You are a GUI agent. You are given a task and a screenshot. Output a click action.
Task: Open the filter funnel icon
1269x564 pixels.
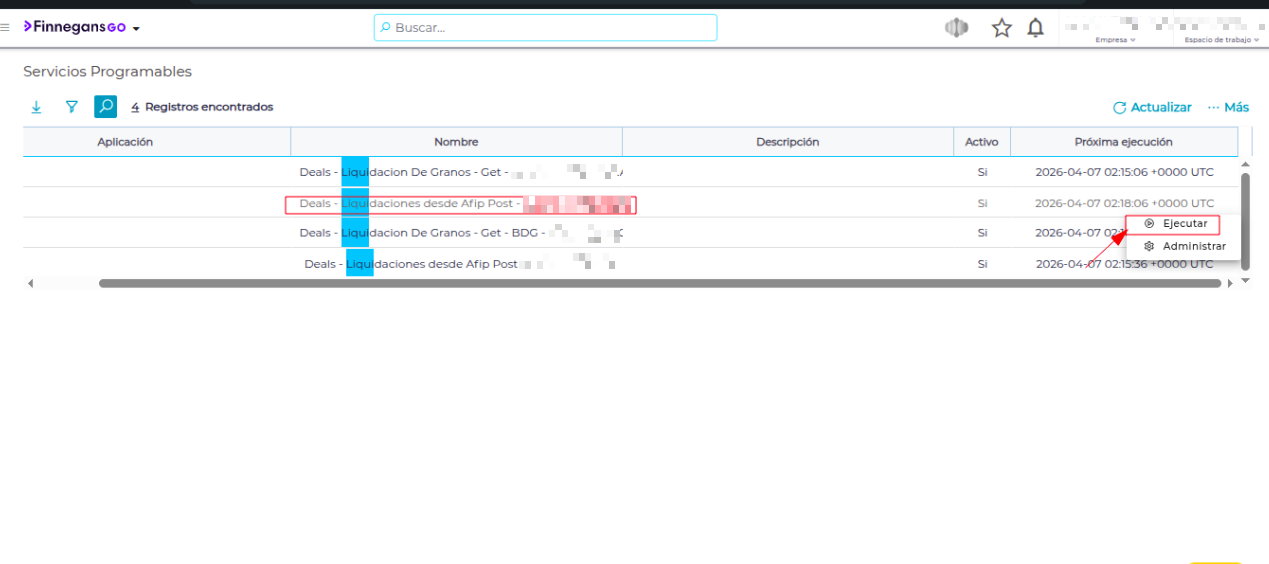71,107
